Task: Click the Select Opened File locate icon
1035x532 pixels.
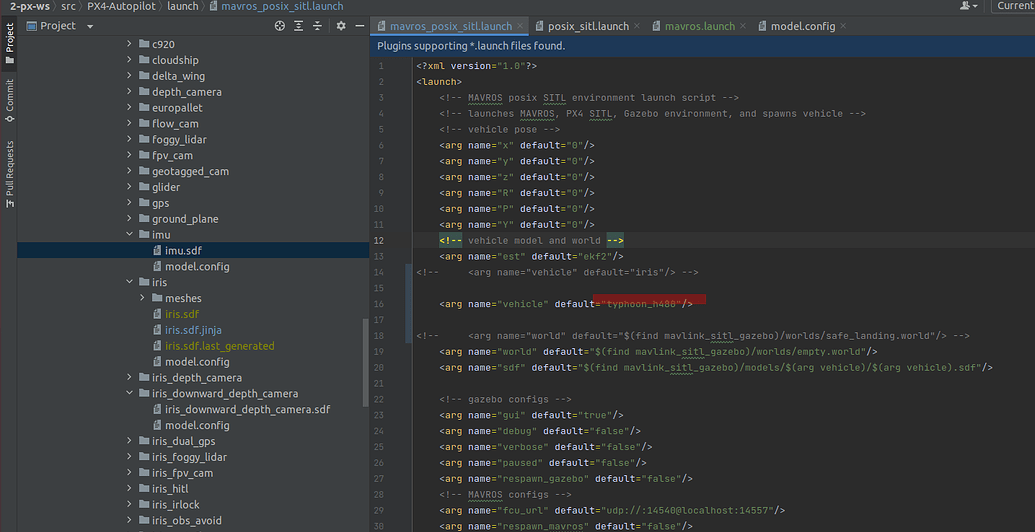Action: pyautogui.click(x=280, y=26)
